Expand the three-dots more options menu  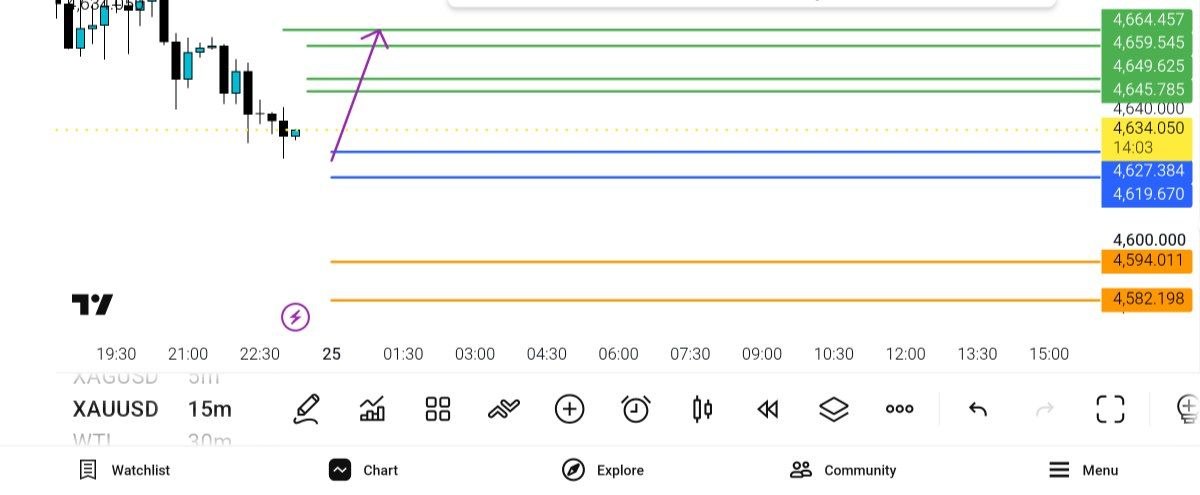click(899, 409)
